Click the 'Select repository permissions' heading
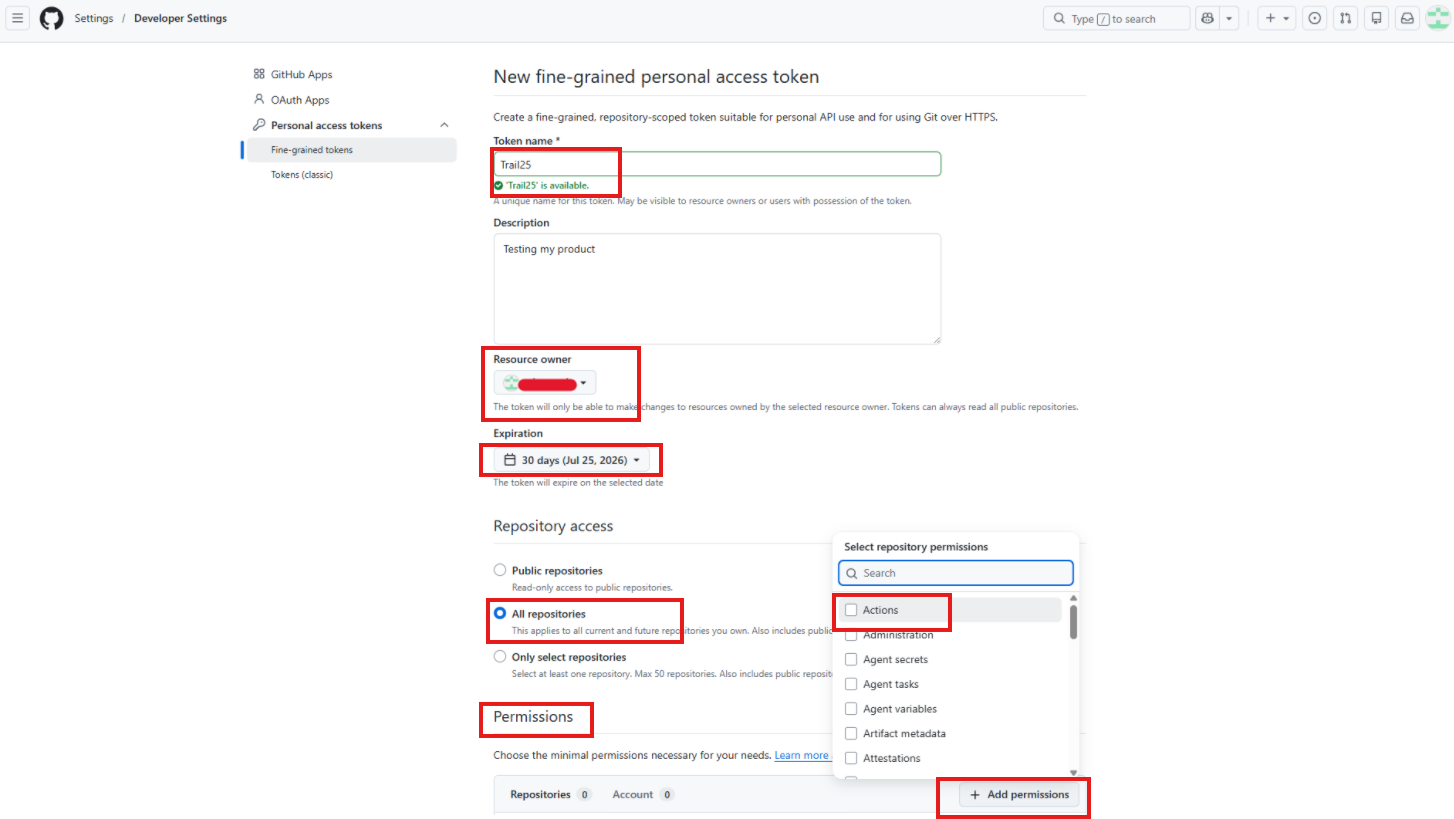 [916, 547]
